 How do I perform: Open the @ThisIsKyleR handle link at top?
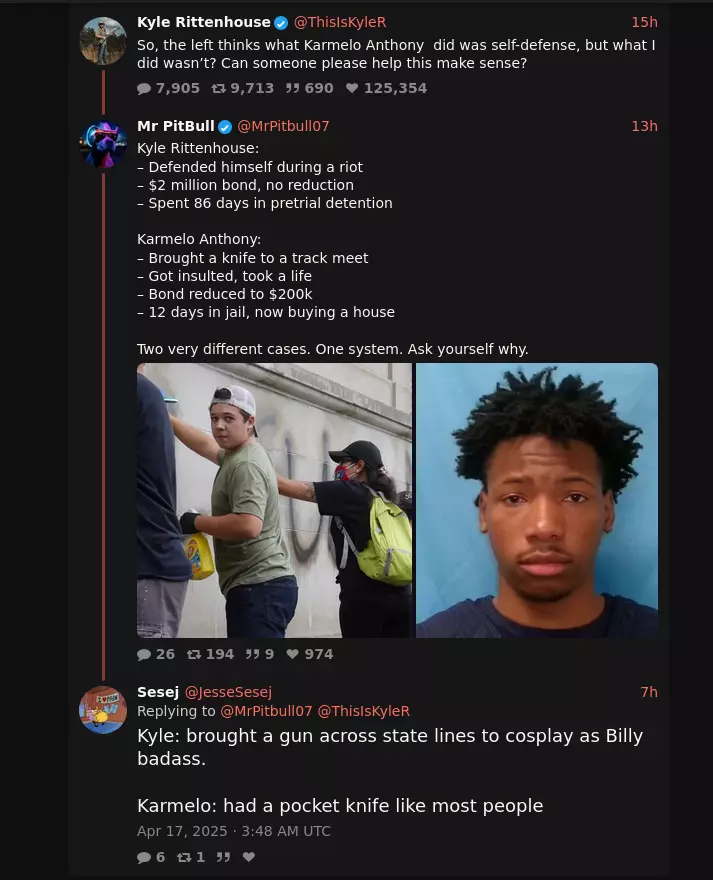[x=340, y=22]
